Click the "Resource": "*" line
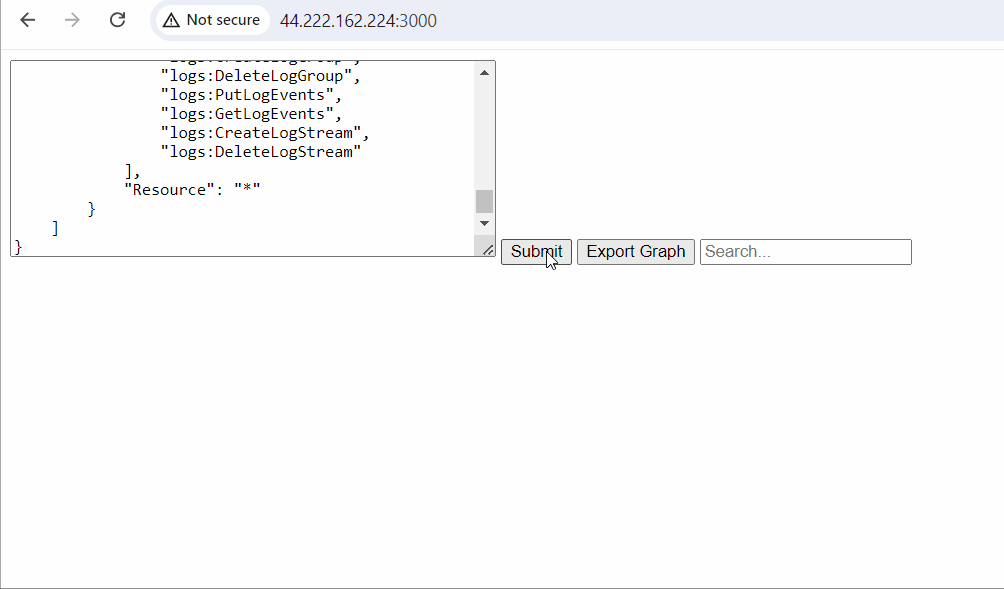The width and height of the screenshot is (1004, 589). click(192, 190)
